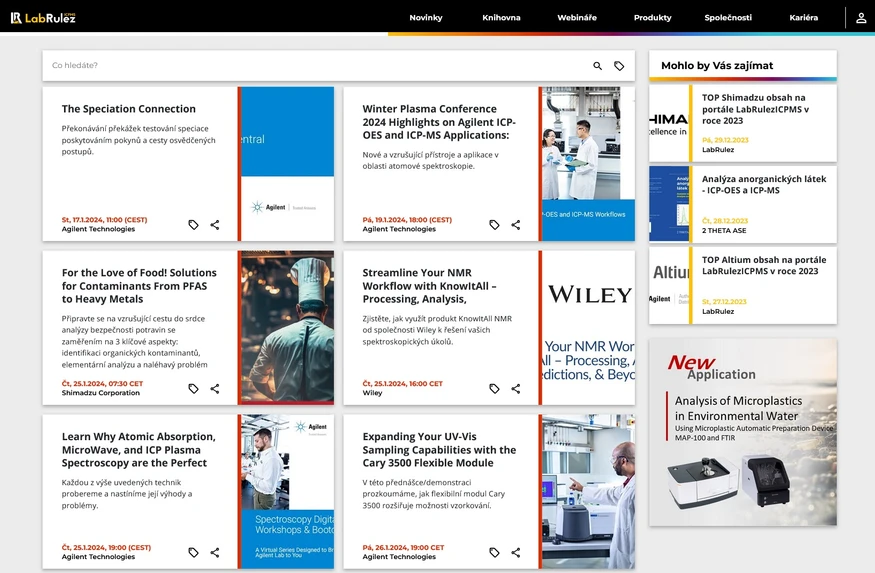875x573 pixels.
Task: Click date 'St, 17.1.2024, 11:00 (CEST)'
Action: coord(104,220)
